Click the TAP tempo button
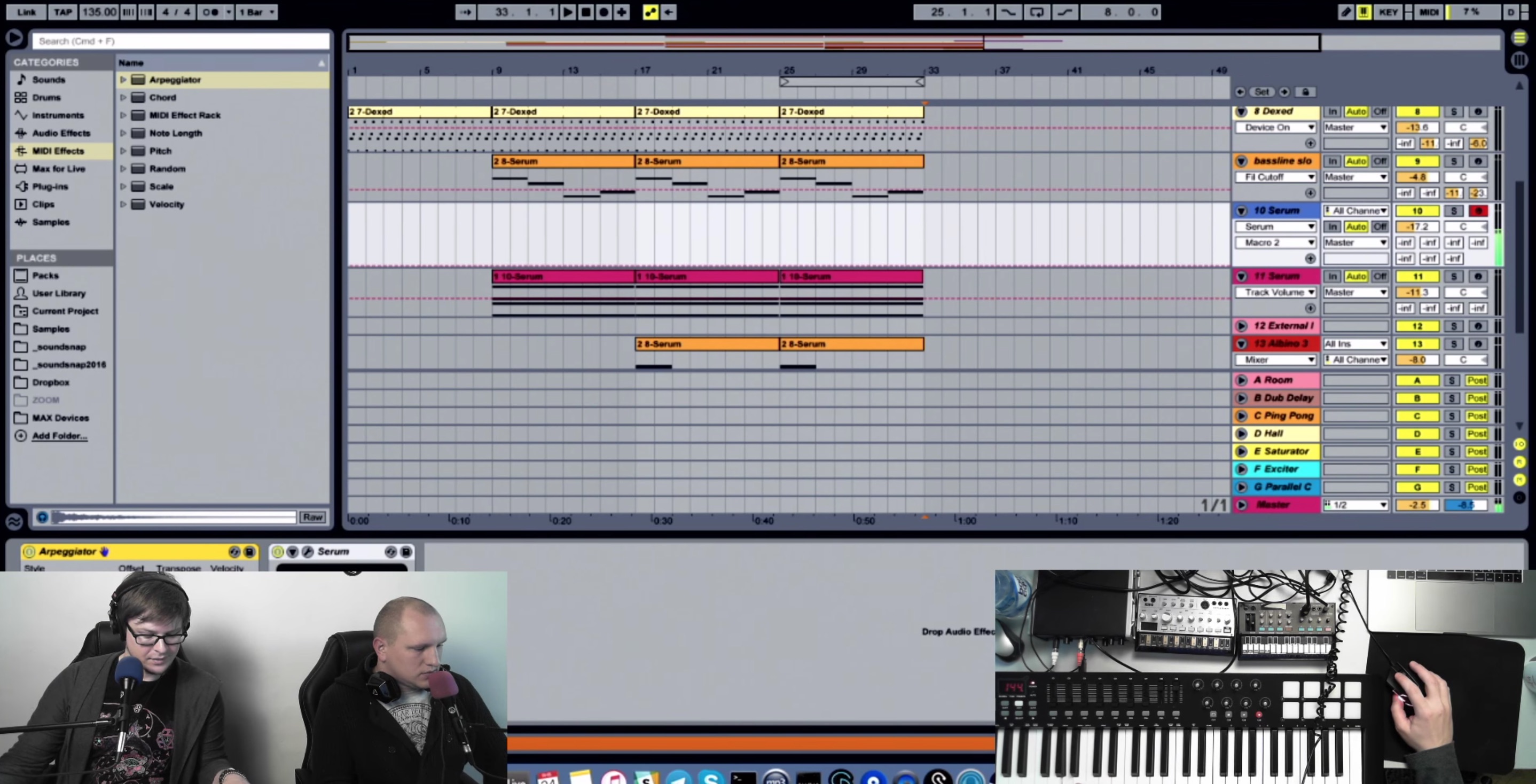Screen dimensions: 1536x784 tap(62, 12)
